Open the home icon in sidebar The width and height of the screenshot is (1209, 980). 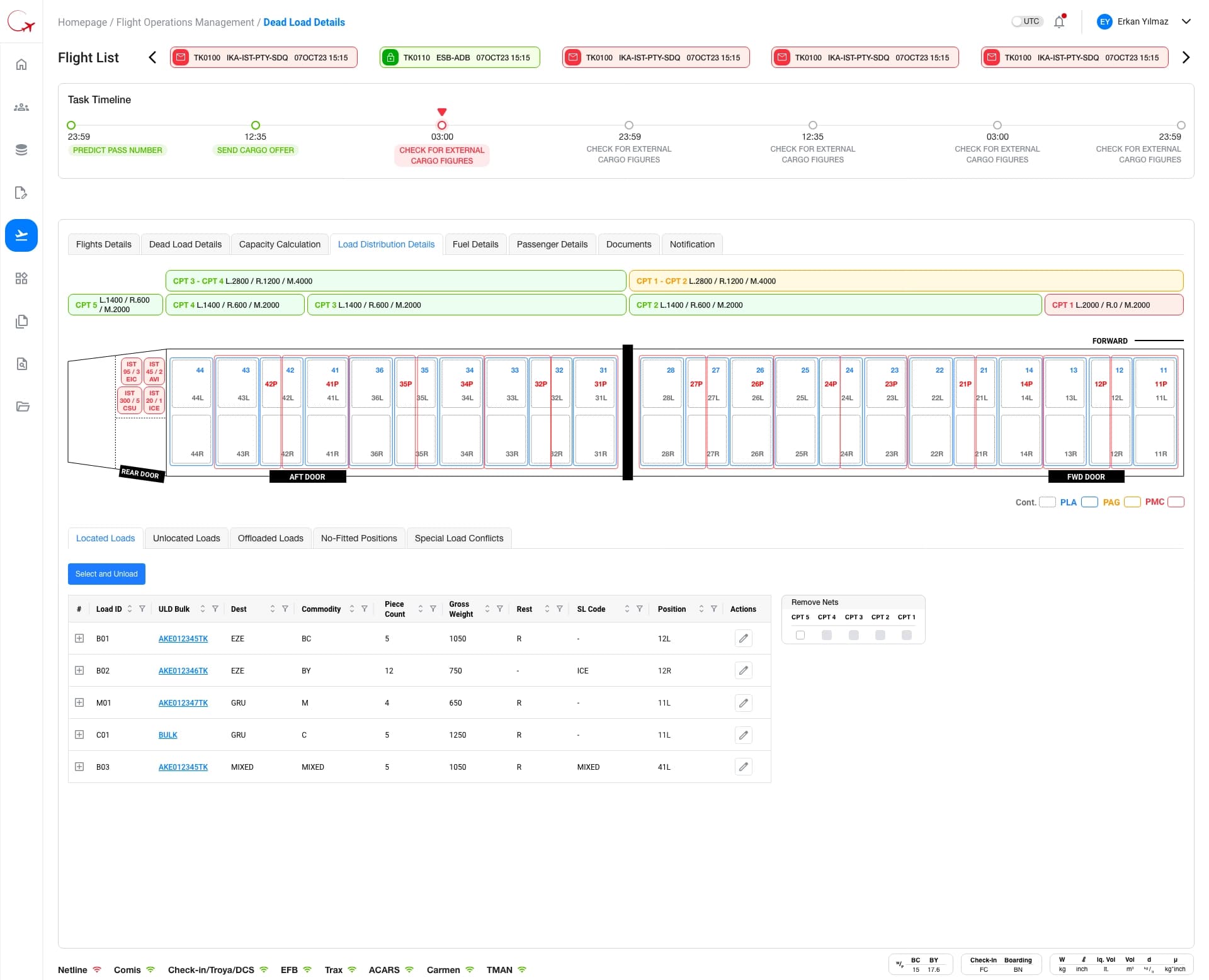coord(21,64)
